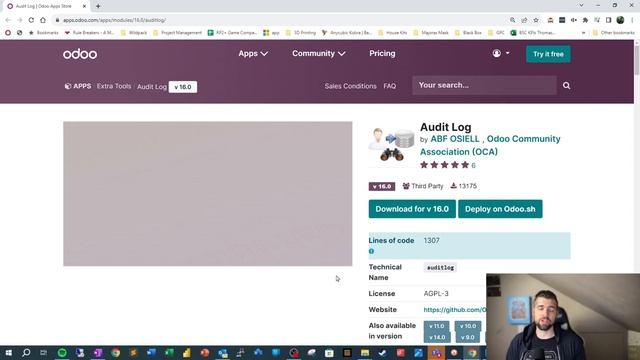Open OneNote from the taskbar
This screenshot has width=640, height=360.
point(98,353)
